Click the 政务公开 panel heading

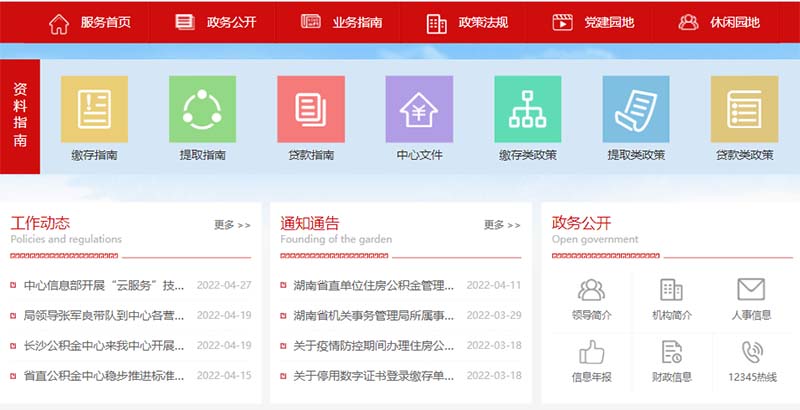581,223
